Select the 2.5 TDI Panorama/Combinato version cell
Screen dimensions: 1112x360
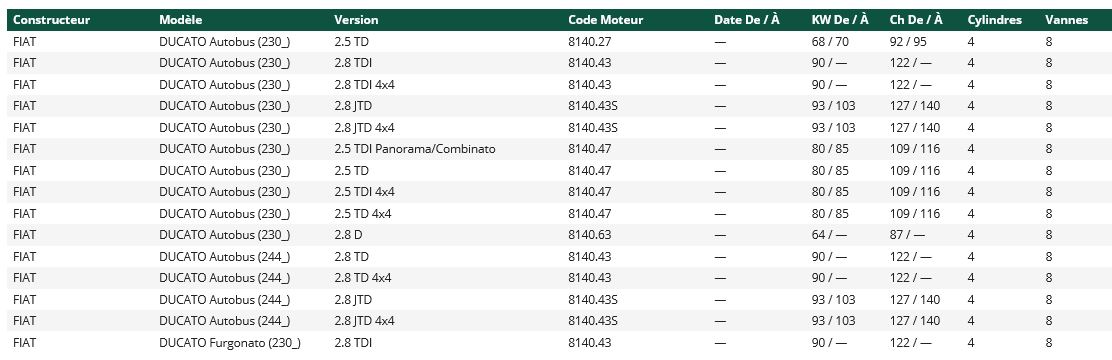pos(415,149)
